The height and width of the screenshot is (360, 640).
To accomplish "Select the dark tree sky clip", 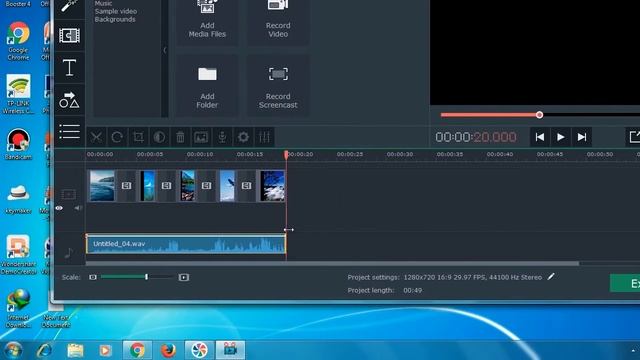I will point(272,186).
